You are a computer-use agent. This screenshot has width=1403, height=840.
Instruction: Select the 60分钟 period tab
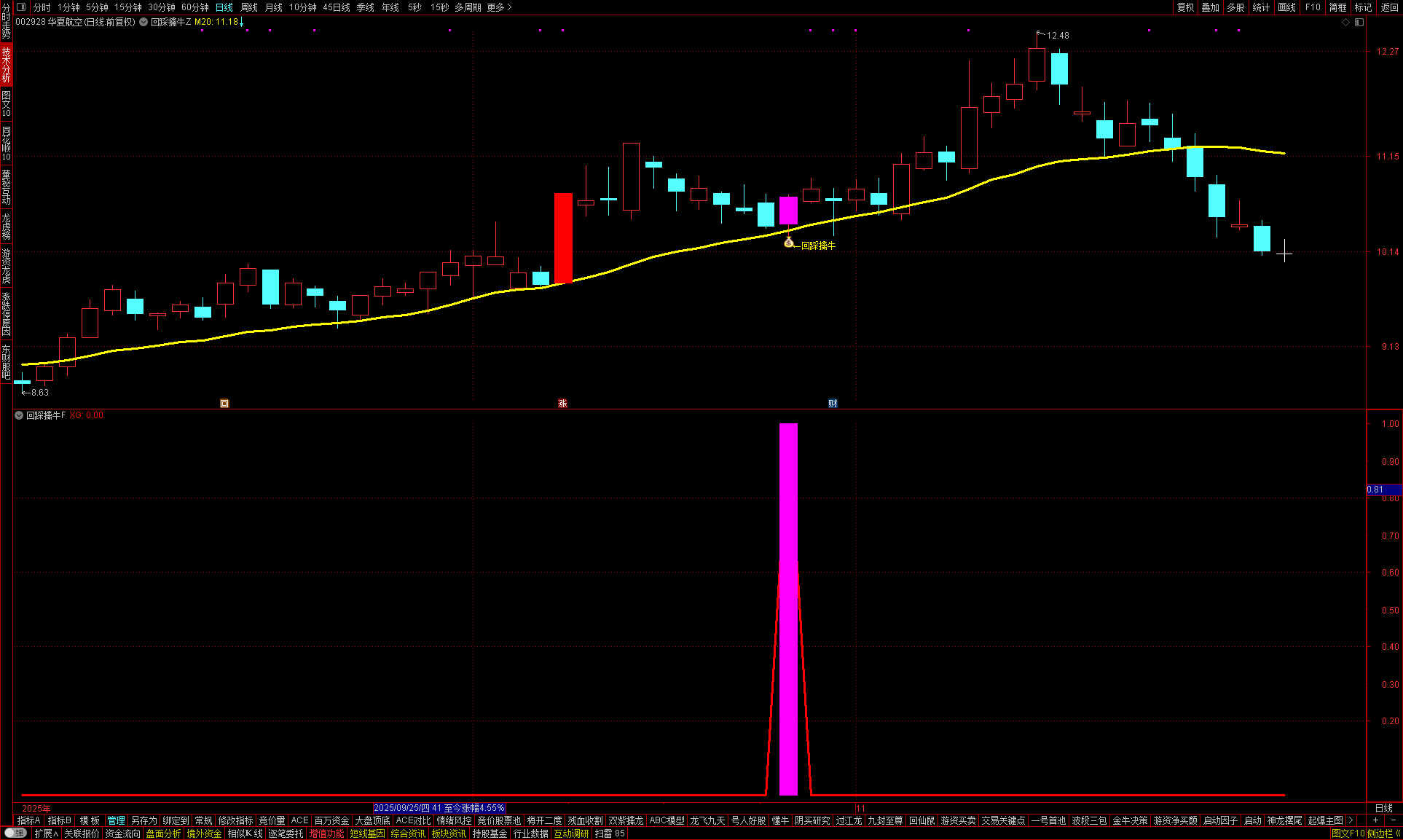(194, 7)
